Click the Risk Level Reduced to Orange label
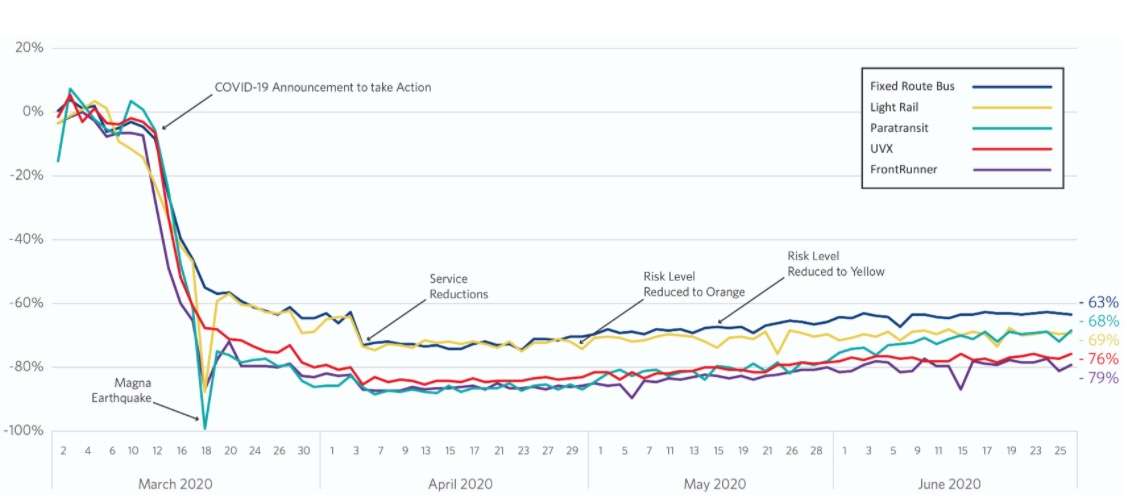 coord(694,284)
